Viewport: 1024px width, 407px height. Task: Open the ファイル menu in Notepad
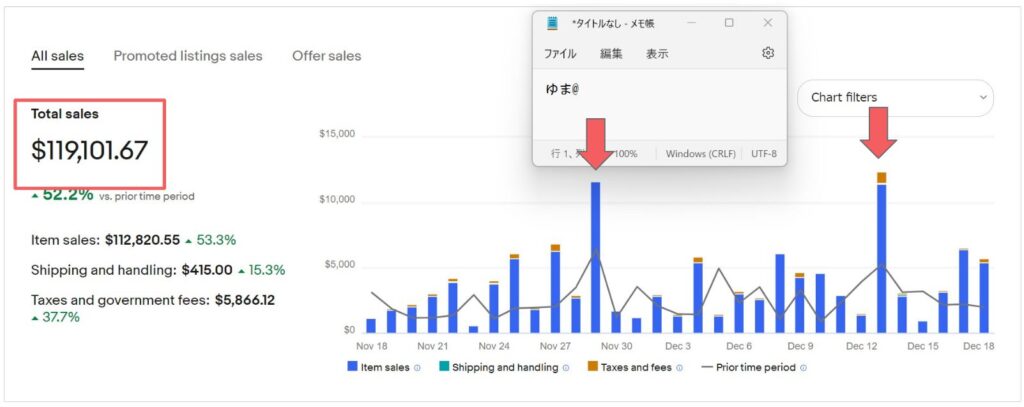[x=560, y=54]
